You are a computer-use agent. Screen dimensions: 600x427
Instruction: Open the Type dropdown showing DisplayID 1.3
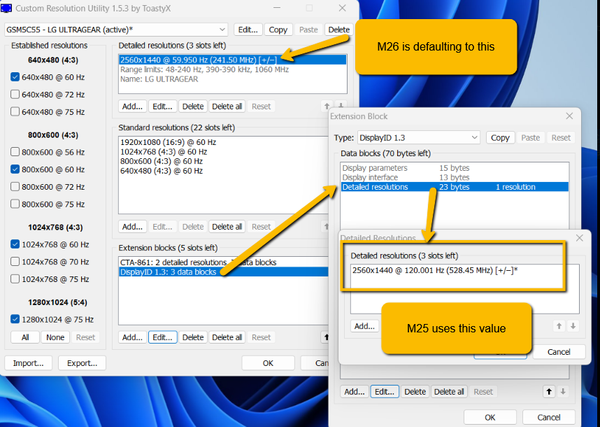click(x=419, y=138)
